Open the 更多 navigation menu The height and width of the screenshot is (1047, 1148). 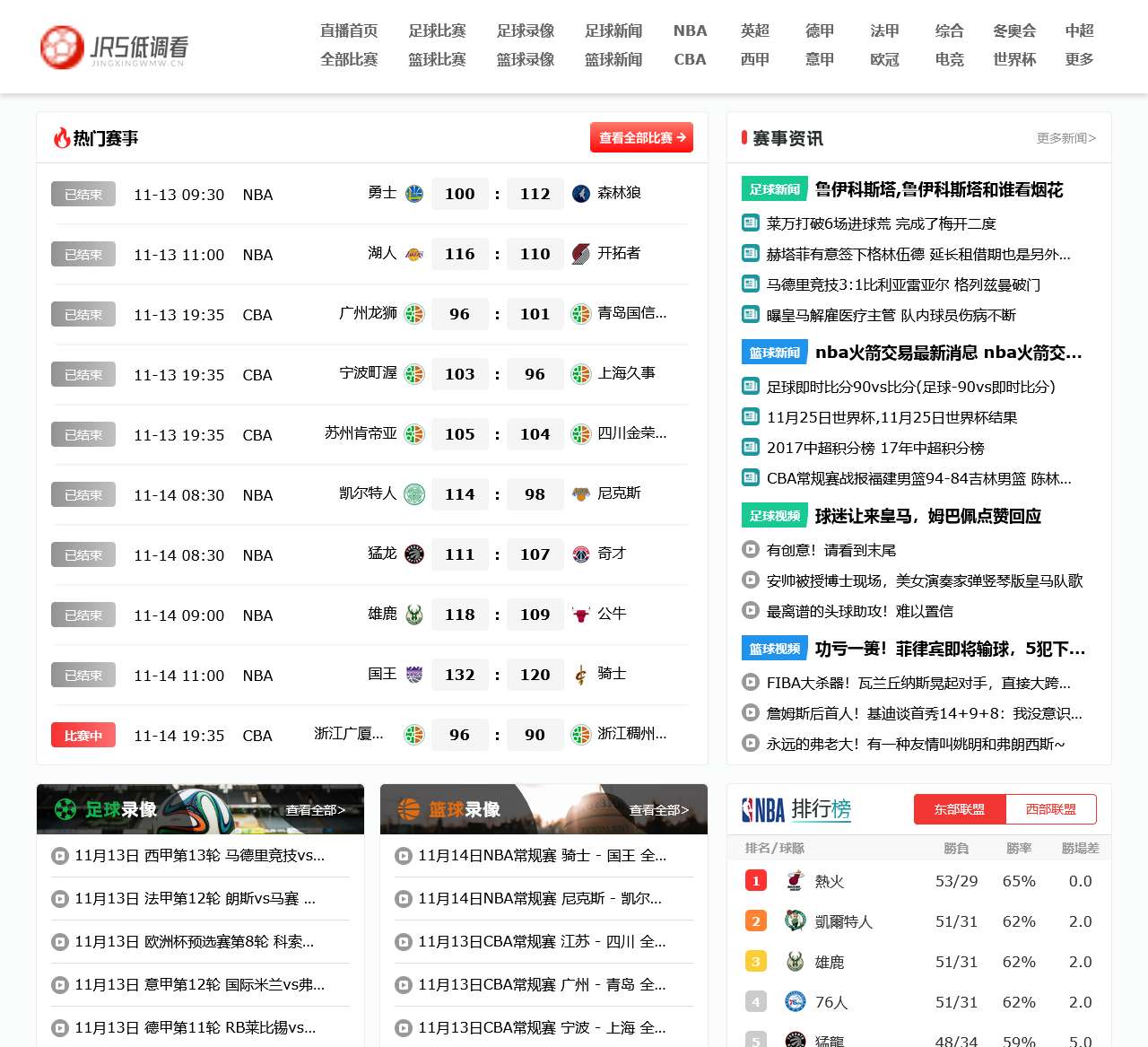tap(1079, 59)
